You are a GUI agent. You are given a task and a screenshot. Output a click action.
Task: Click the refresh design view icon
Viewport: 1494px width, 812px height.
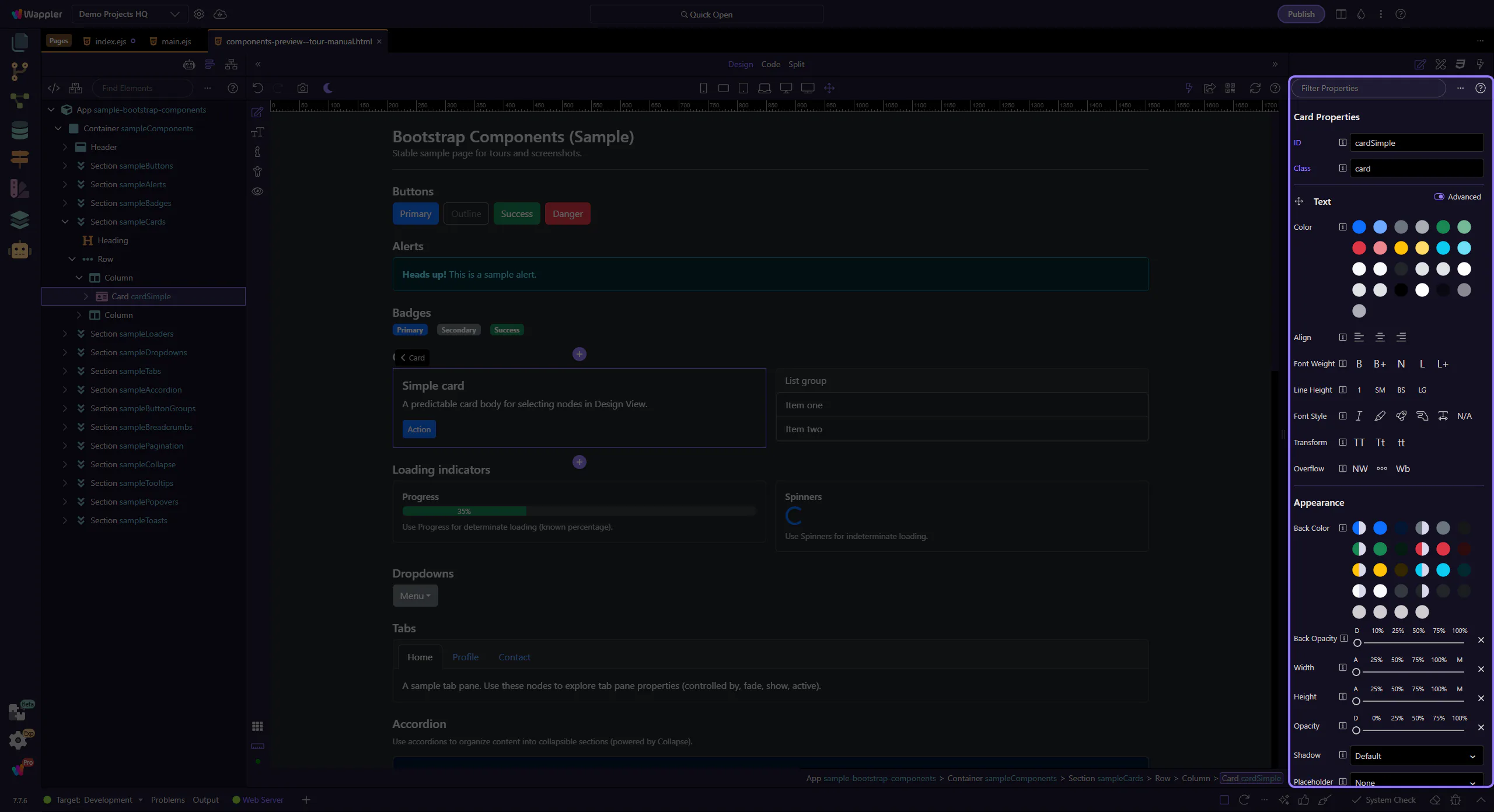click(x=1255, y=88)
